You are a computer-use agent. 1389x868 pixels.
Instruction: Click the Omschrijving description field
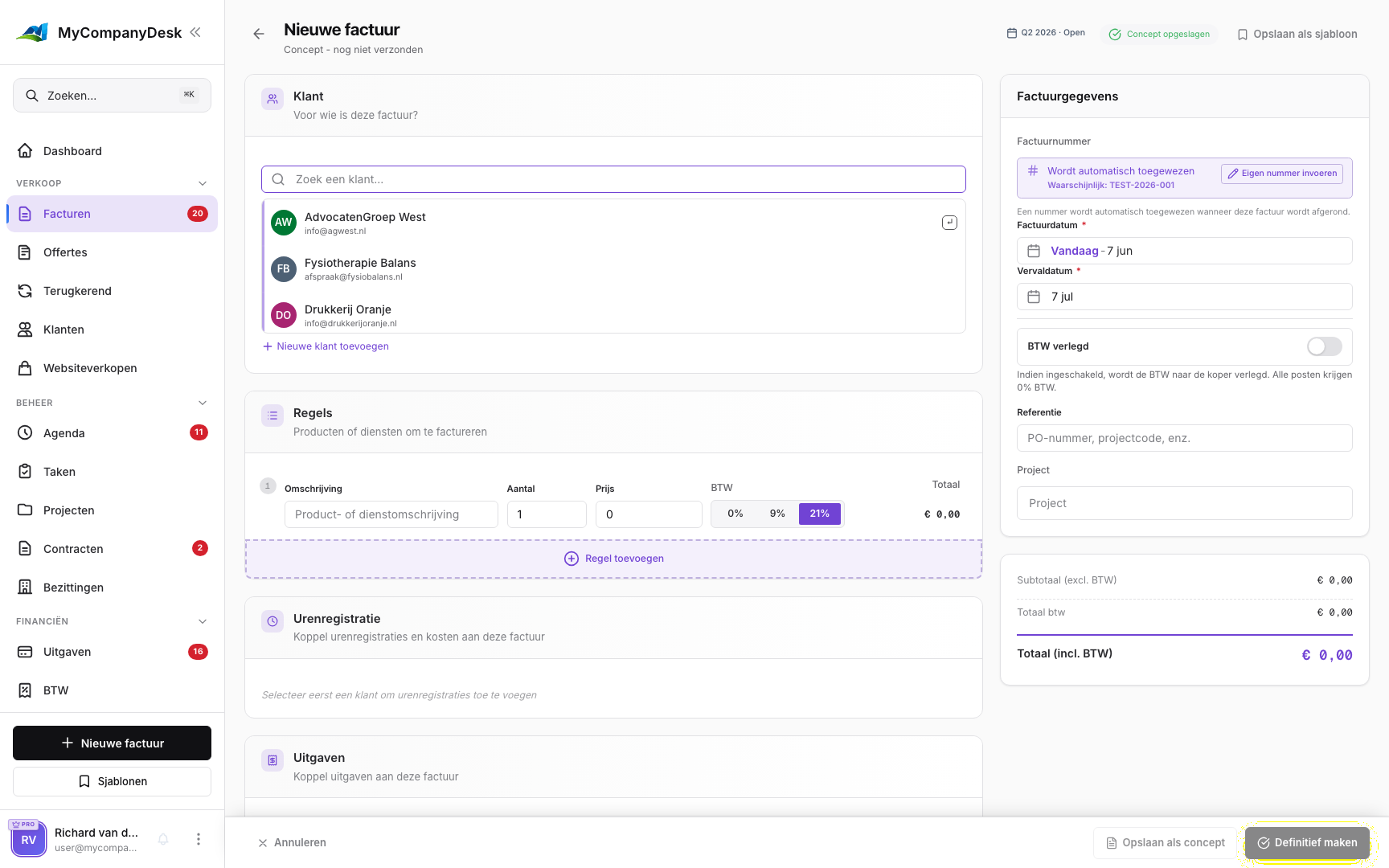point(391,514)
